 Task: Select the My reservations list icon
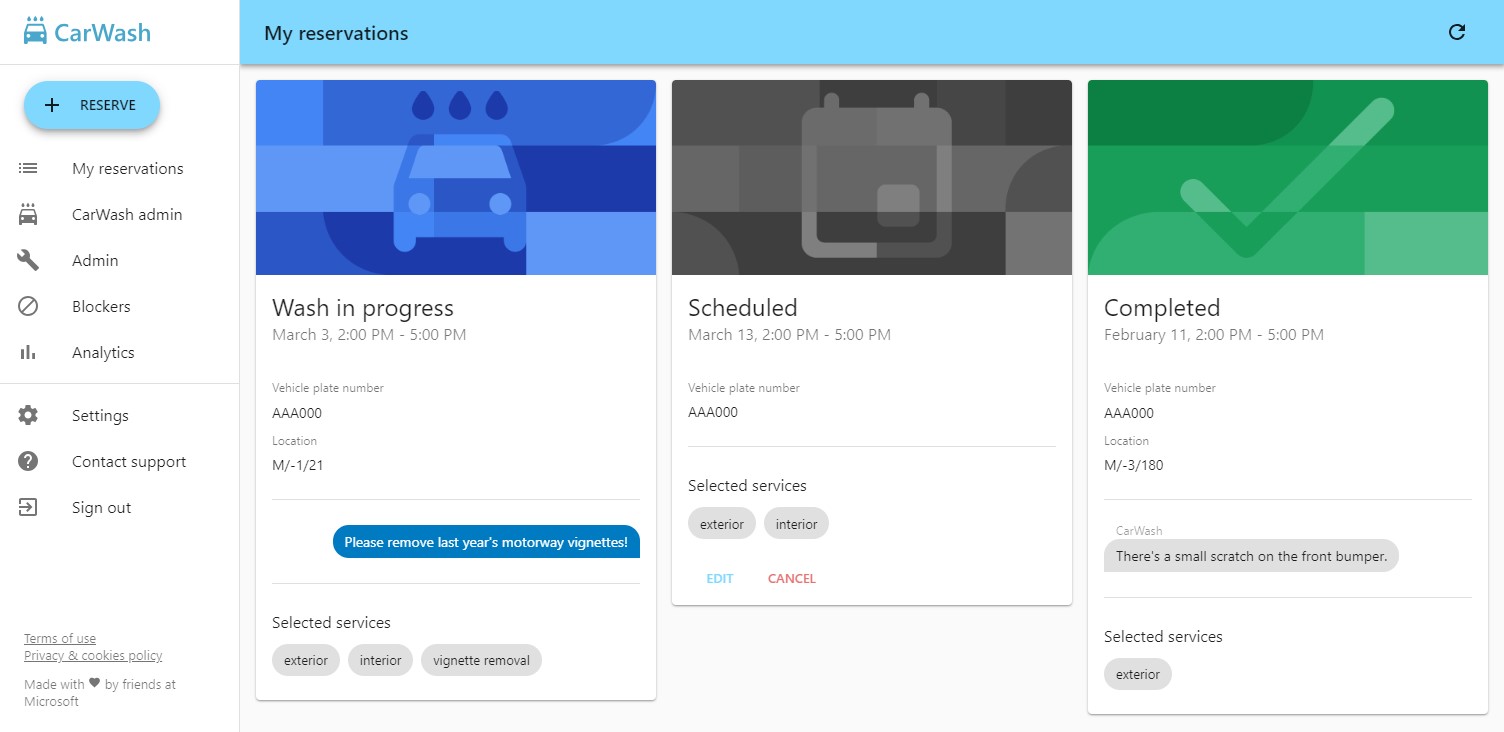pyautogui.click(x=30, y=168)
